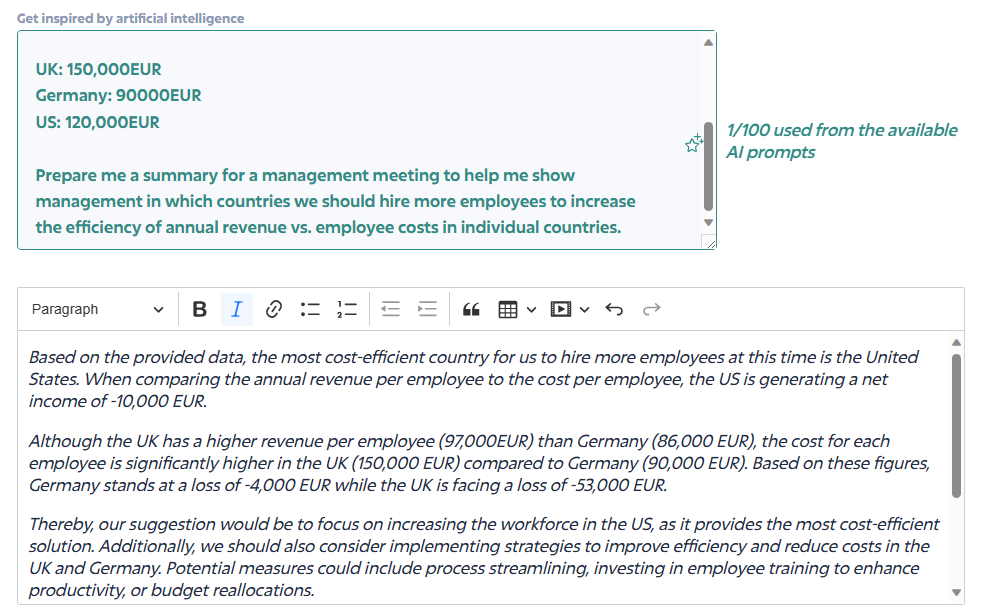Screen dimensions: 982x614
Task: Open the Paragraph style dropdown
Action: tap(95, 309)
